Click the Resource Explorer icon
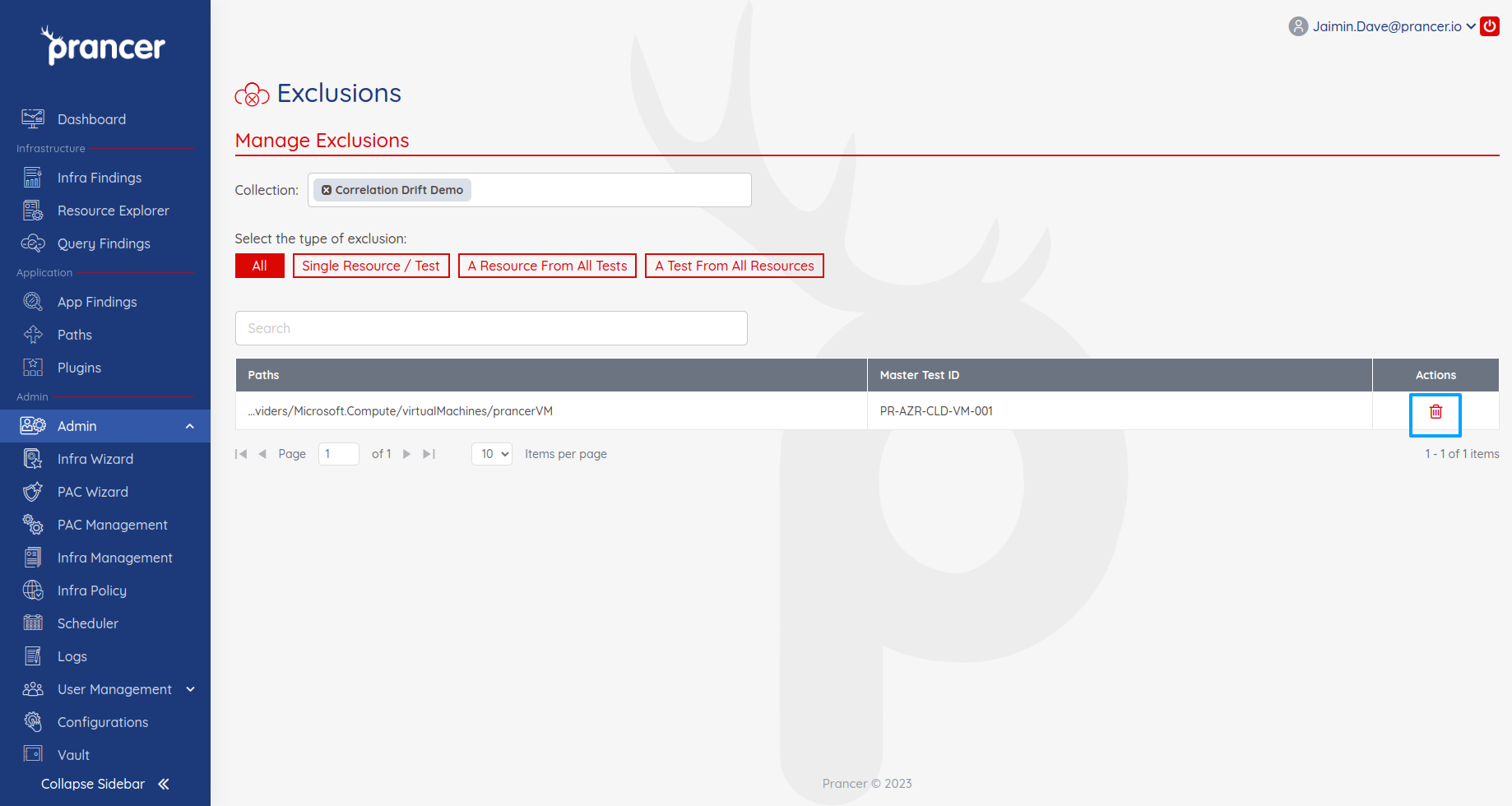The height and width of the screenshot is (806, 1512). point(33,211)
